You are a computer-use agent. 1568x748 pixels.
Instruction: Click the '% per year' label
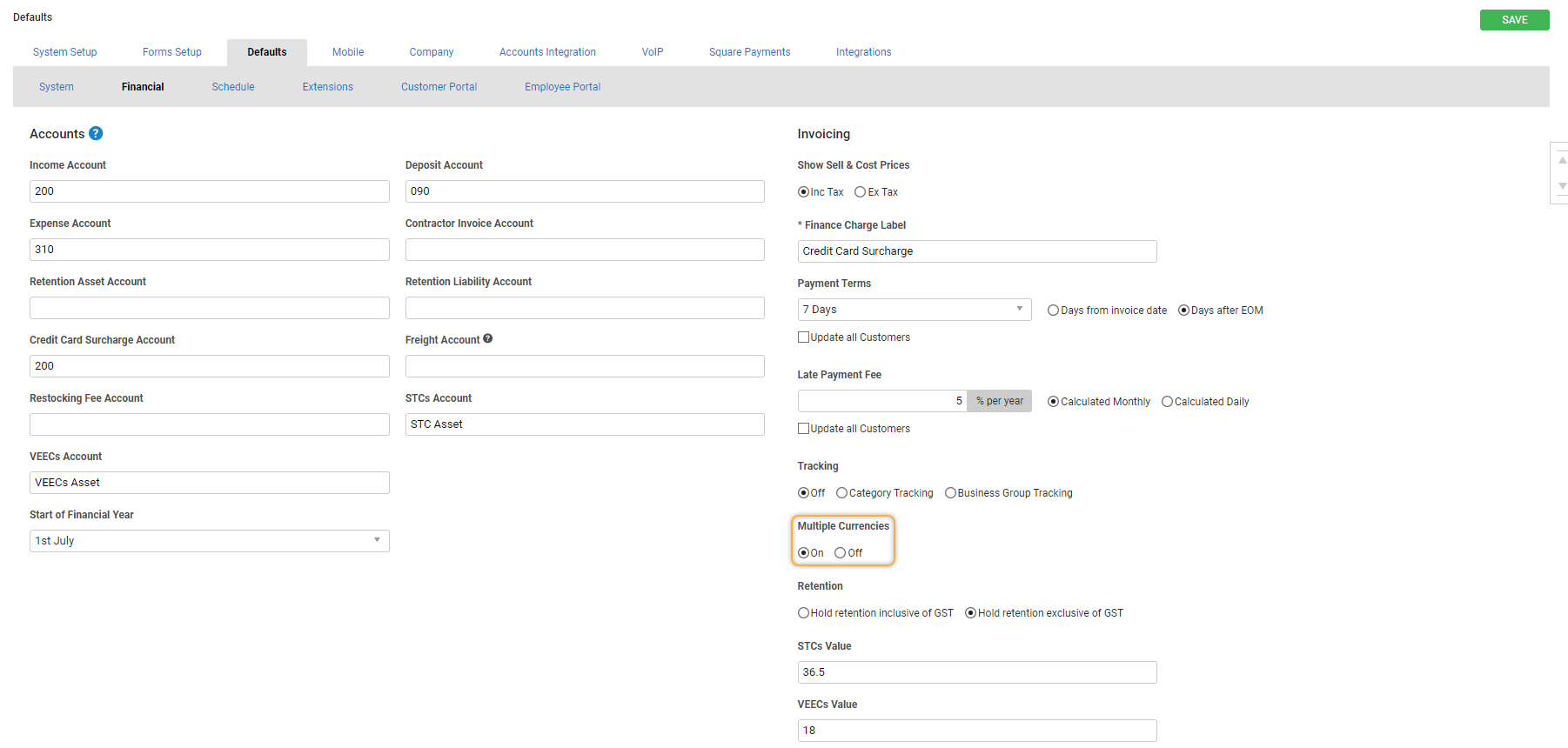tap(1000, 401)
